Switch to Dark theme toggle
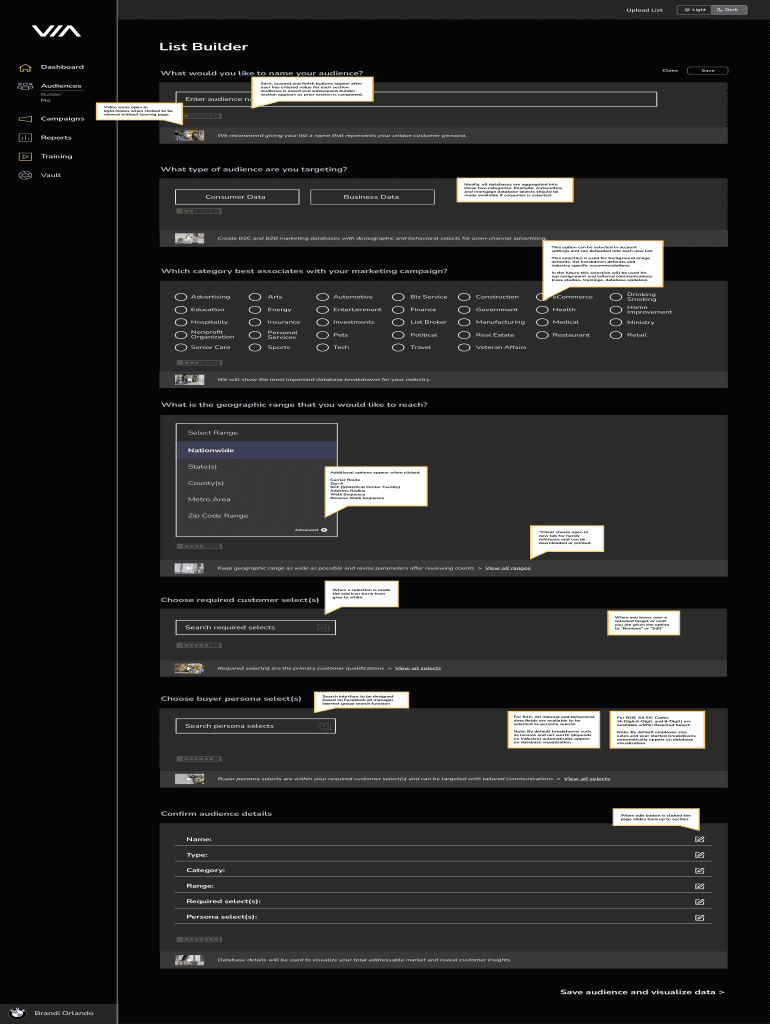 (x=730, y=10)
